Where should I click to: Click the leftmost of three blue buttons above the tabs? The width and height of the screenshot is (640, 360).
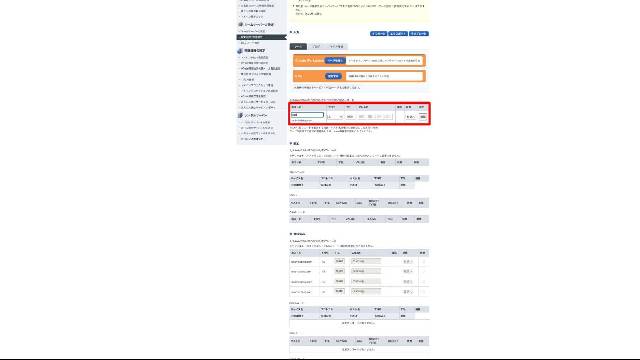[378, 34]
